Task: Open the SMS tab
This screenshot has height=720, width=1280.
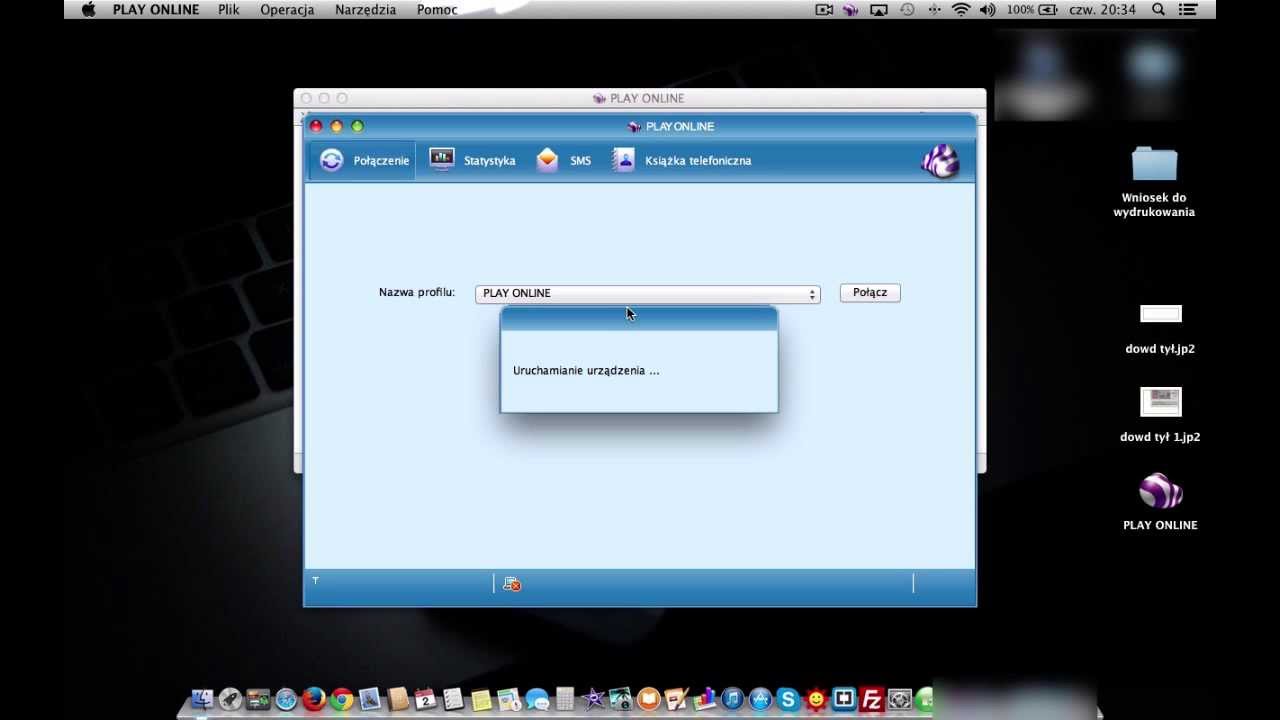Action: point(563,161)
